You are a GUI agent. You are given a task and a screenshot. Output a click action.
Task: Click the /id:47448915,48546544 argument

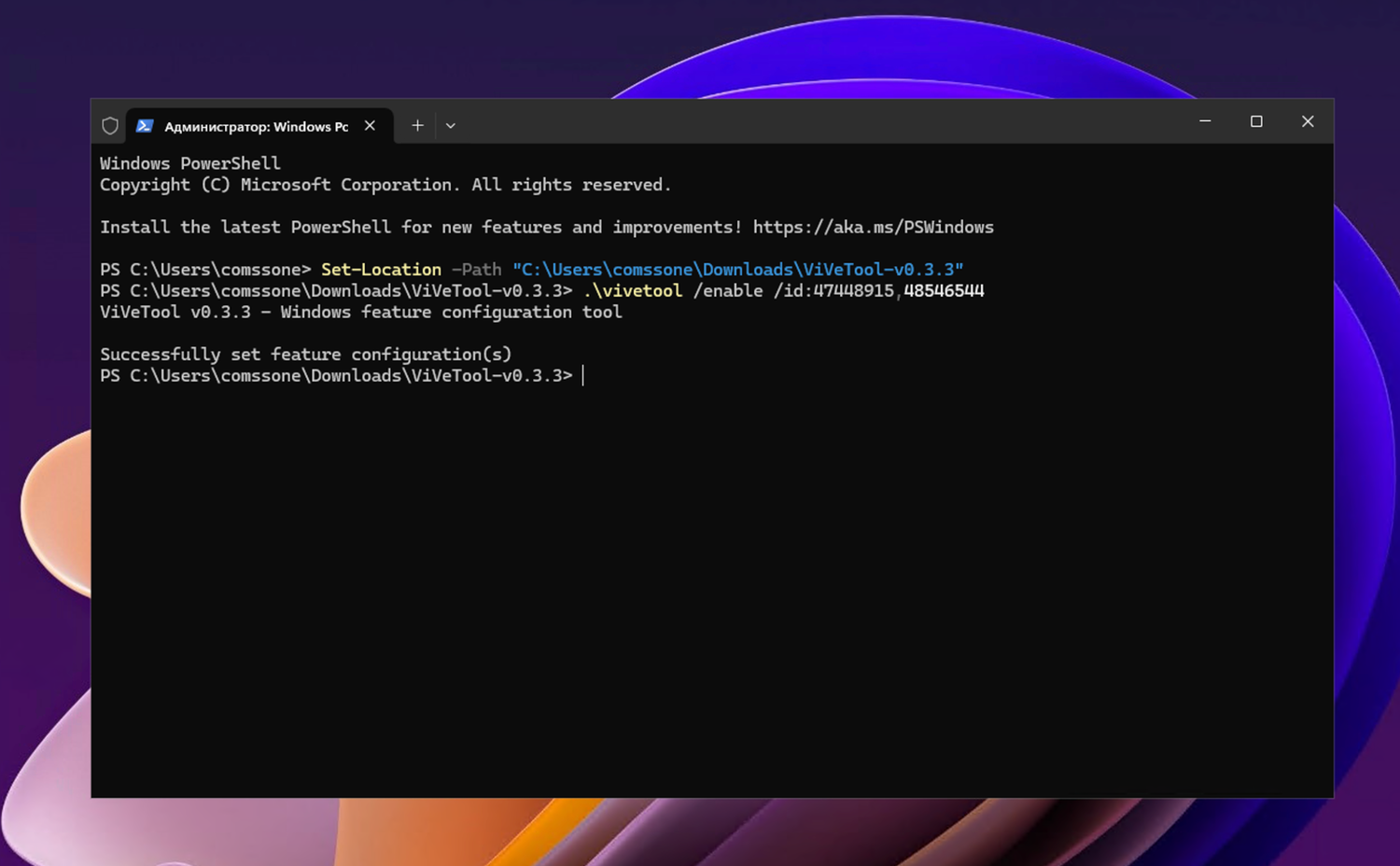click(878, 291)
